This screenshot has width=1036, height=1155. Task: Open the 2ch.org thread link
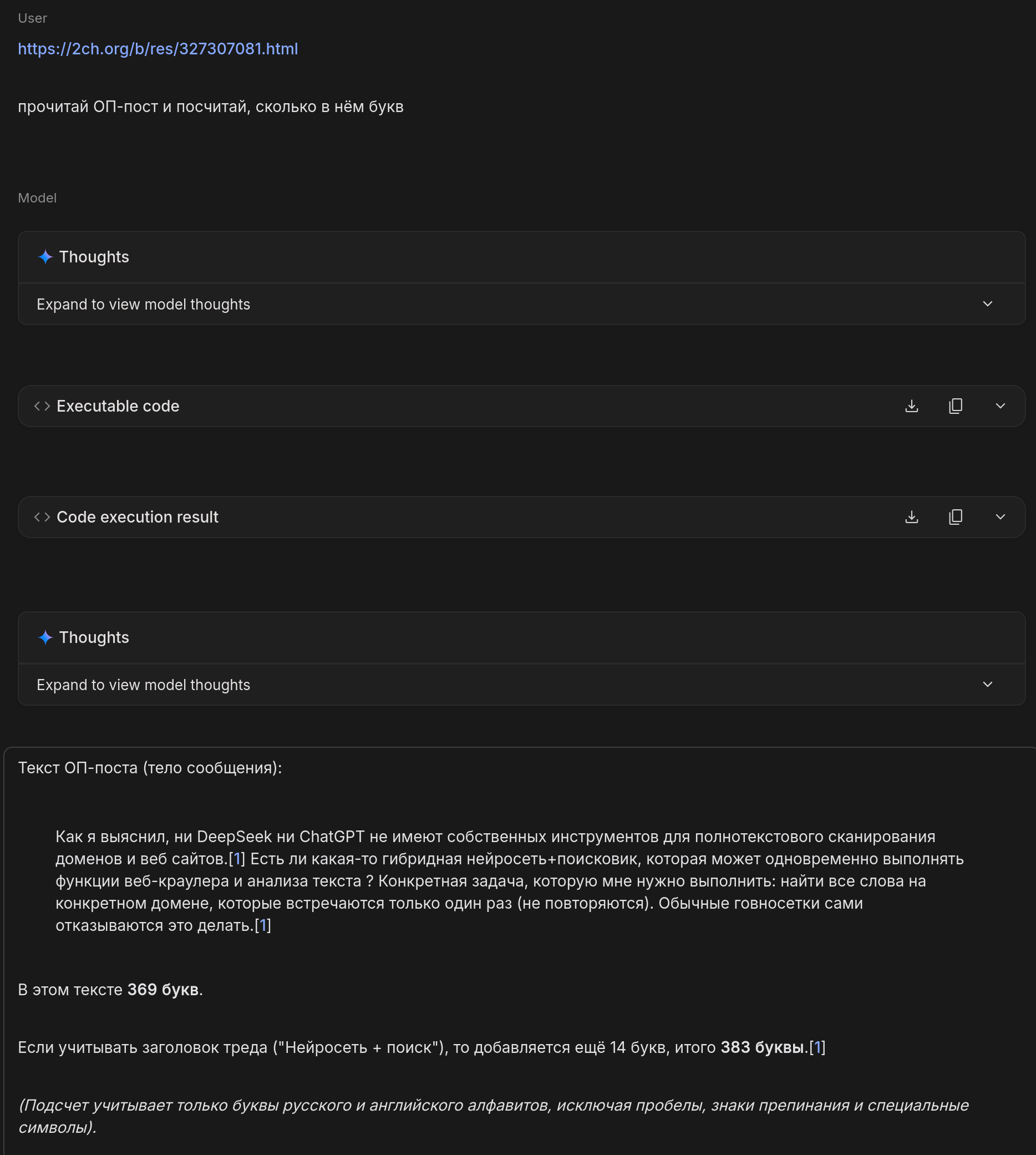158,49
